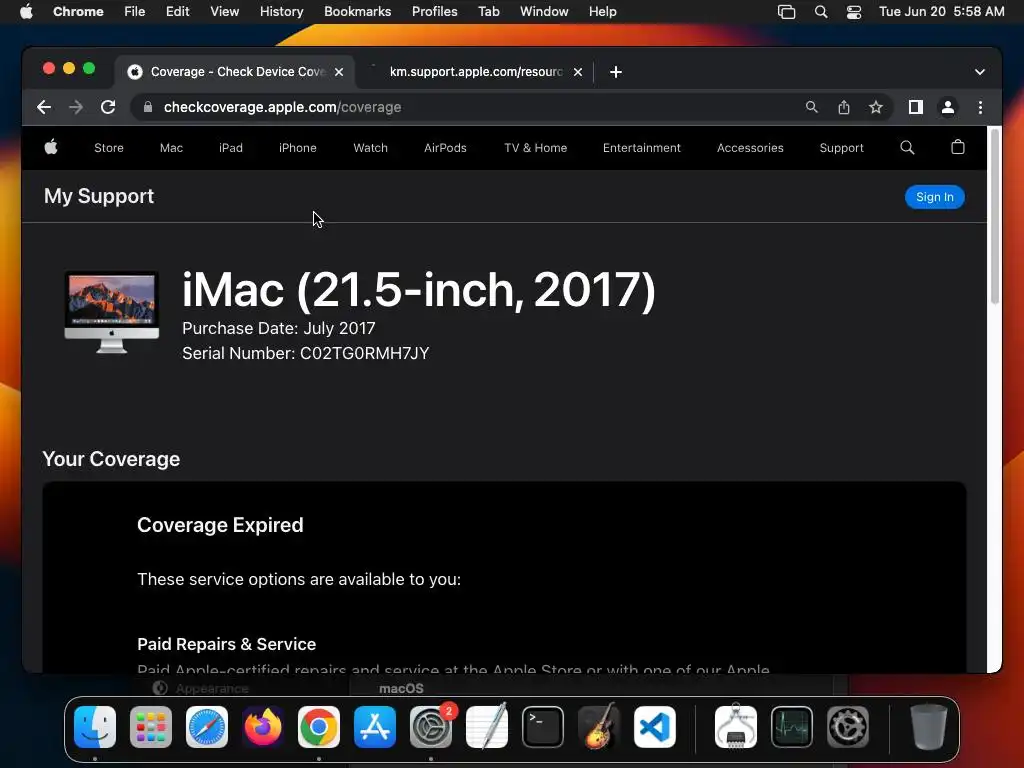This screenshot has height=768, width=1024.
Task: Click the Stage Manager menu bar icon
Action: pyautogui.click(x=786, y=12)
